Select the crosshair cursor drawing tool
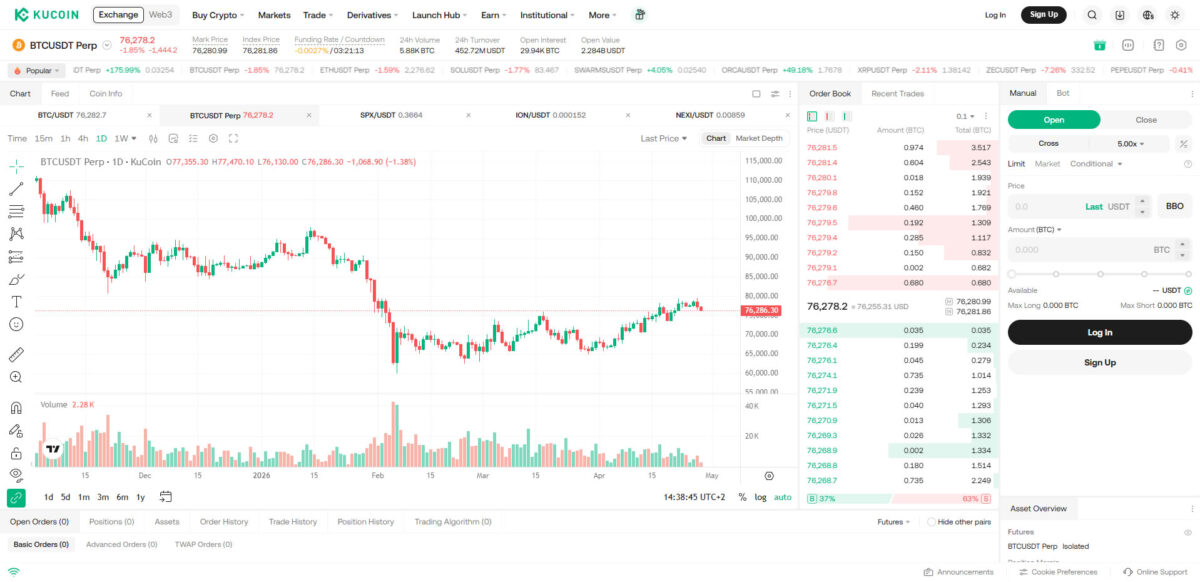The height and width of the screenshot is (582, 1200). 16,166
